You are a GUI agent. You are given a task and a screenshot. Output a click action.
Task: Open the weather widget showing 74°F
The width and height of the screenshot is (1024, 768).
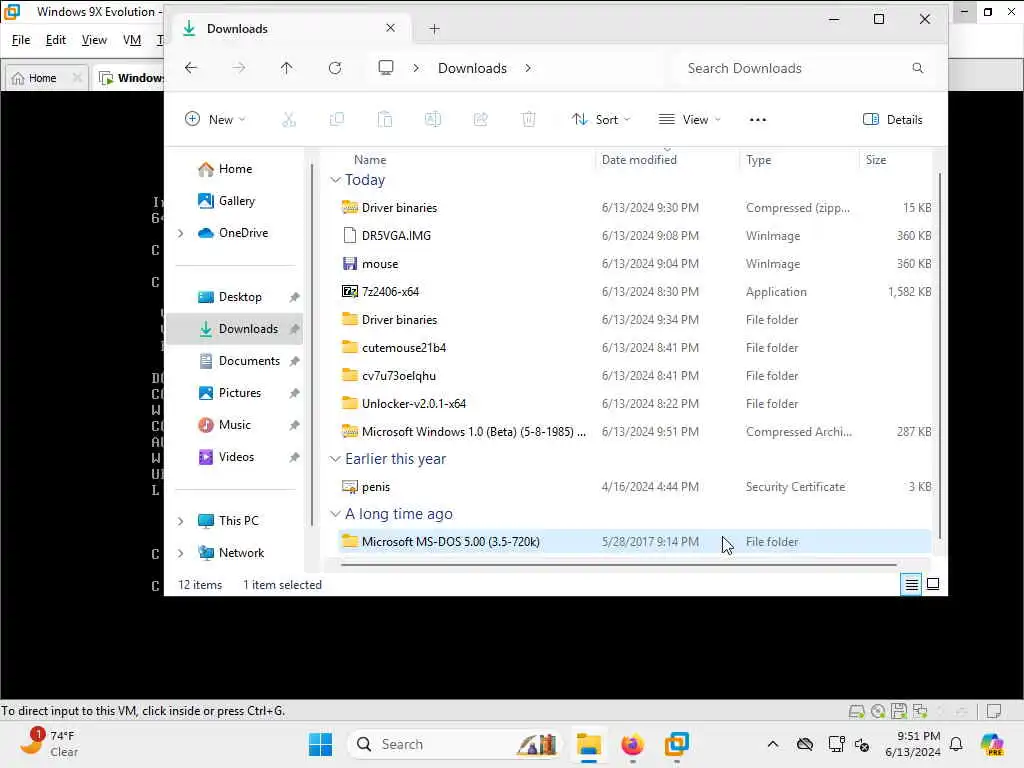(x=49, y=744)
